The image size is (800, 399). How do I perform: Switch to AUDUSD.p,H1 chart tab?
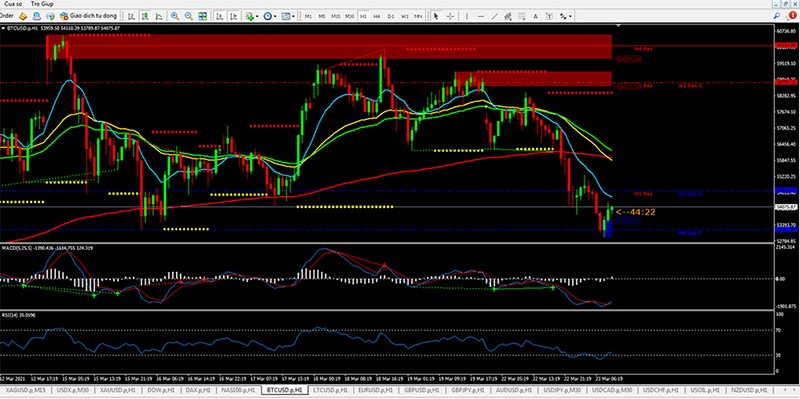pos(513,390)
